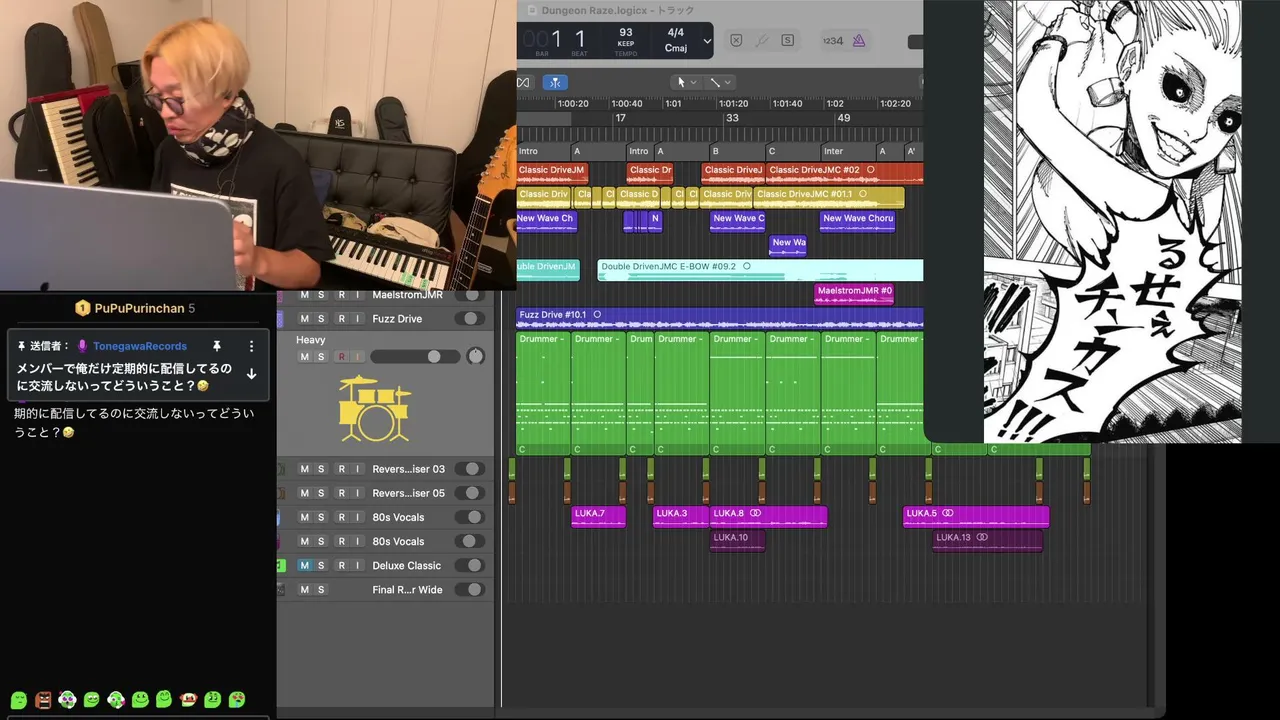Click the brown brick face emote
The height and width of the screenshot is (720, 1280).
click(43, 699)
